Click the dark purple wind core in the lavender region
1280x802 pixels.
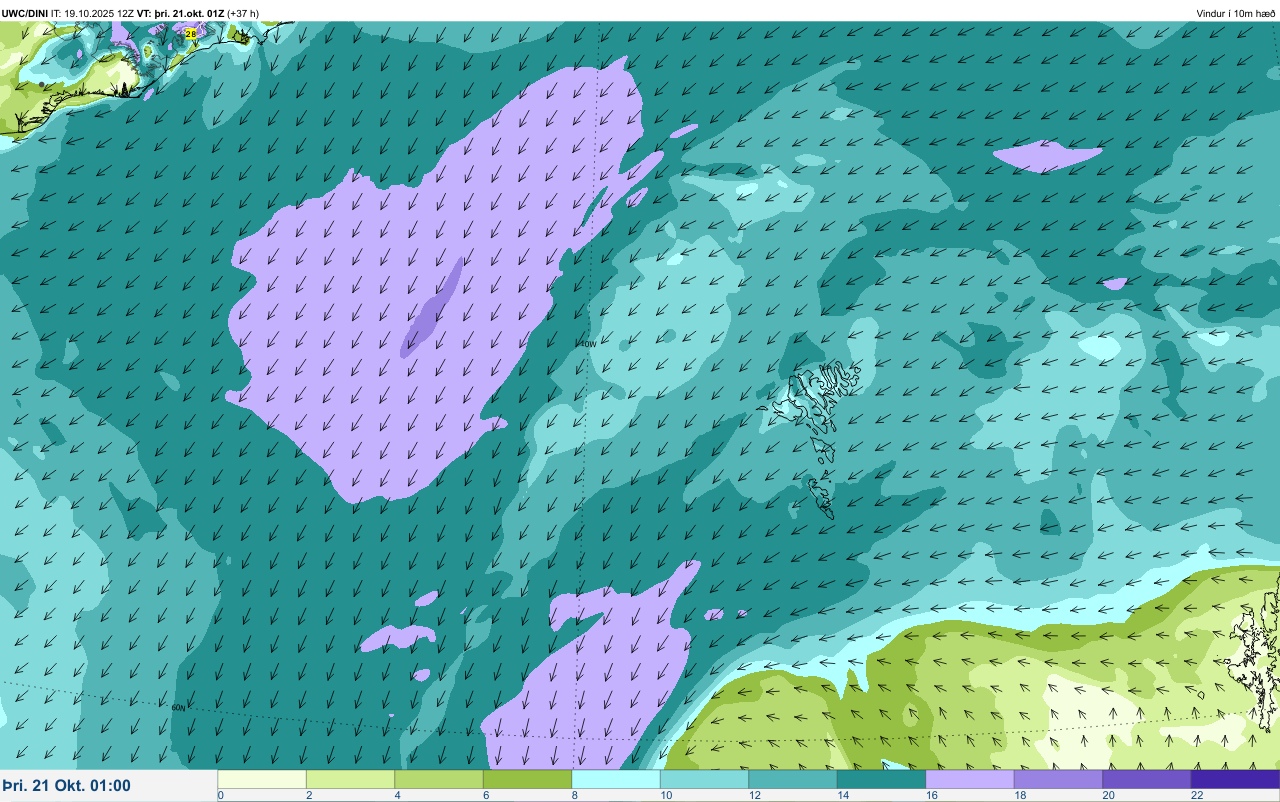(x=432, y=308)
